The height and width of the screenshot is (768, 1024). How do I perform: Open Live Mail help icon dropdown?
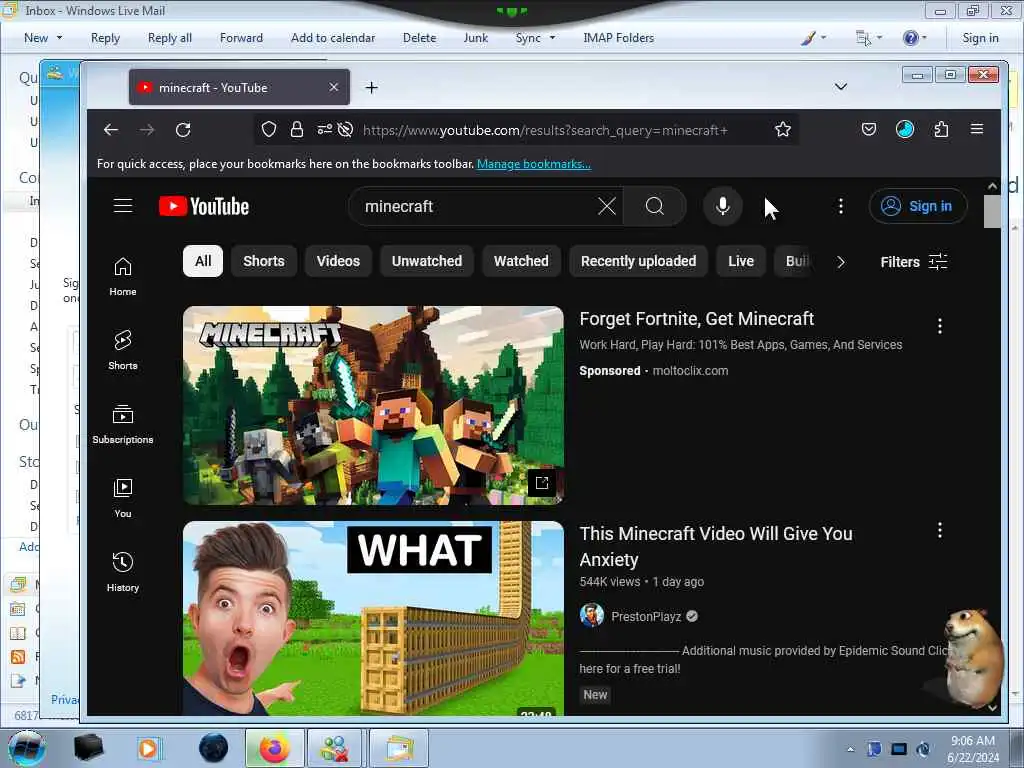click(x=914, y=38)
